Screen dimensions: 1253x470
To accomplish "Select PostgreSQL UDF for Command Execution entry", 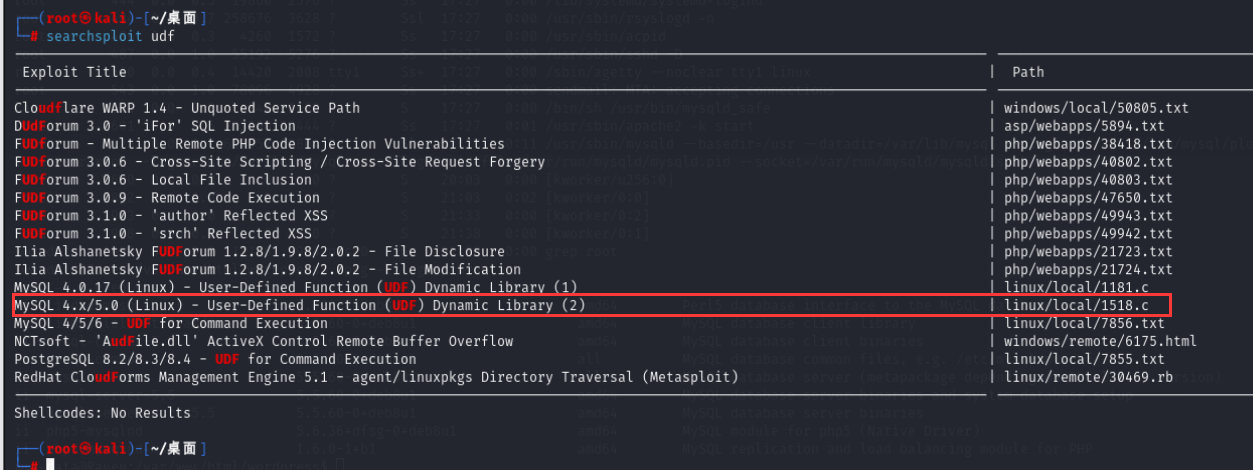I will coord(215,359).
